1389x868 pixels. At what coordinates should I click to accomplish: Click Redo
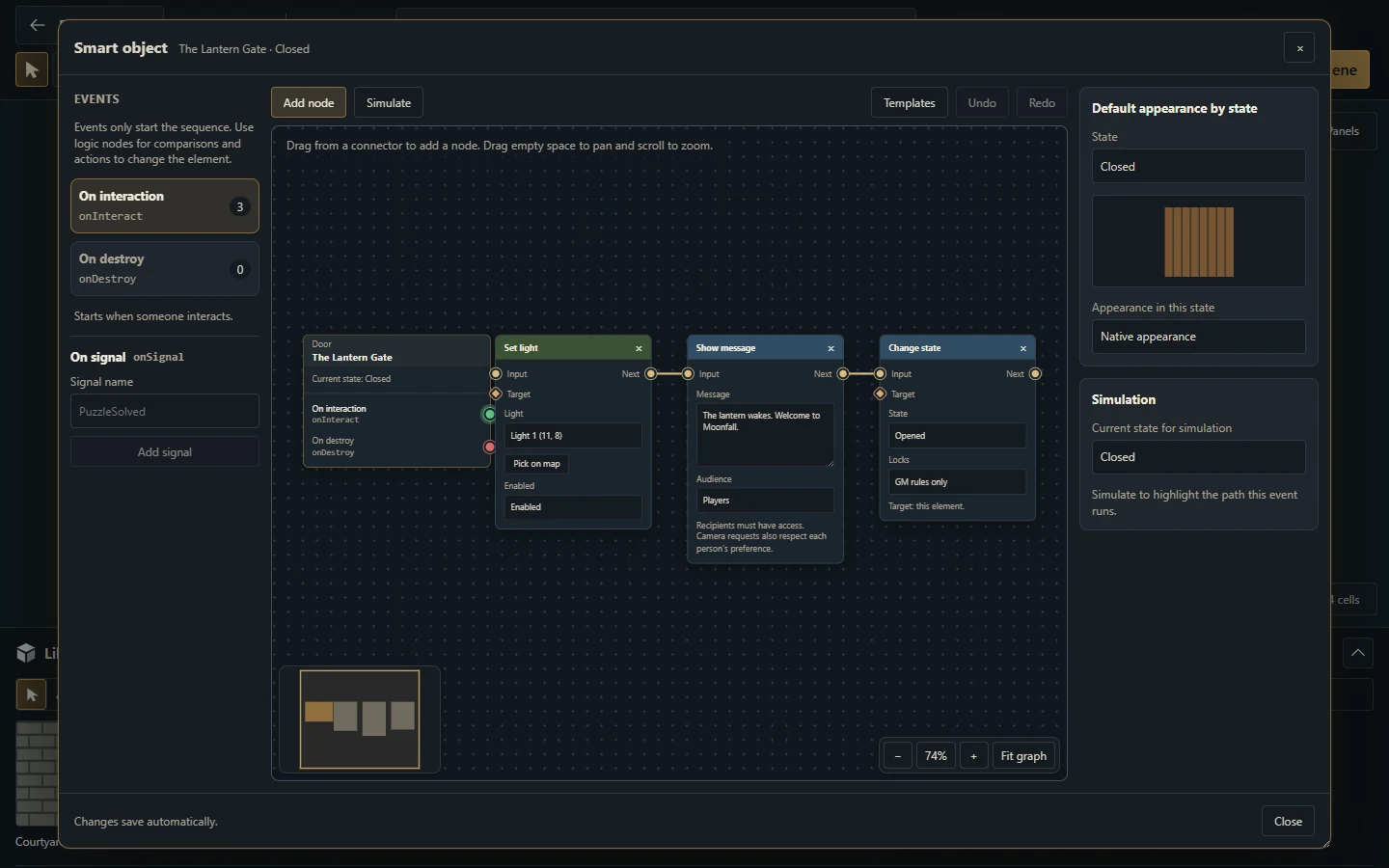[1042, 103]
